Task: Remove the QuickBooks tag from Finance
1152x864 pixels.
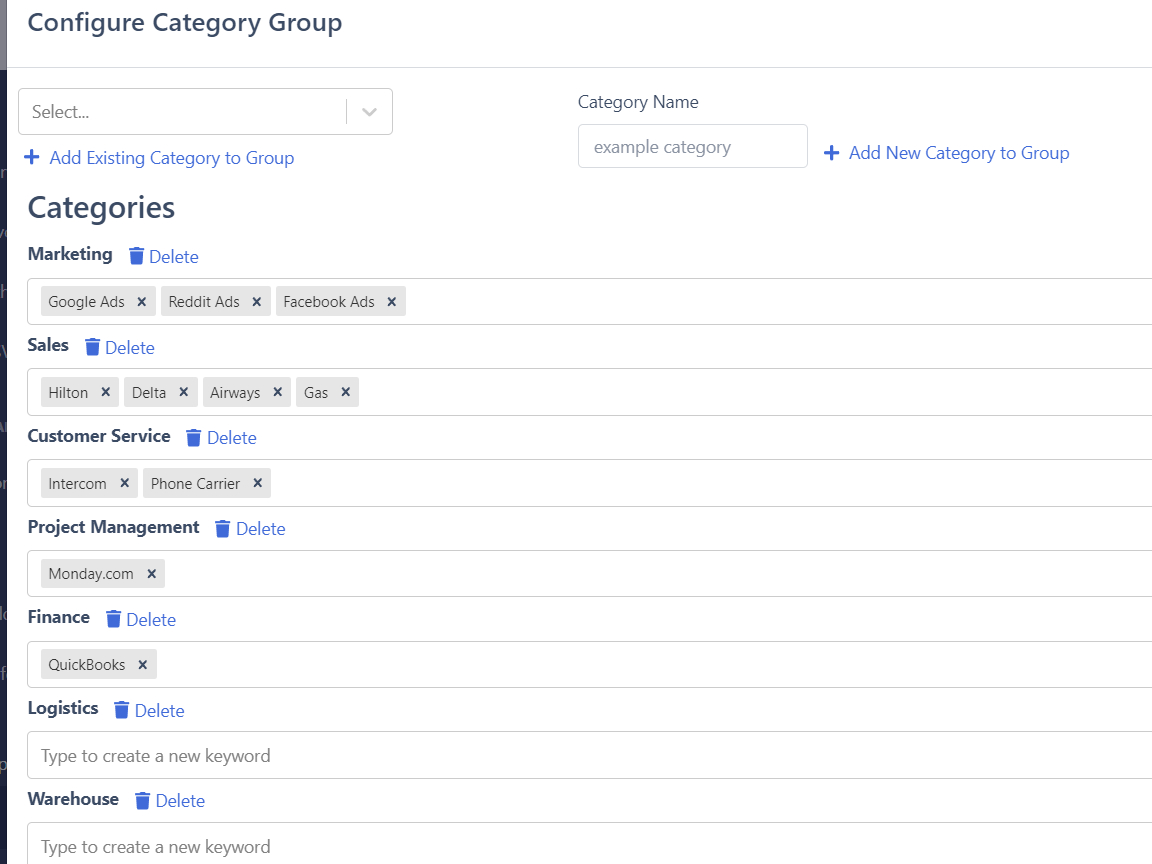Action: point(142,665)
